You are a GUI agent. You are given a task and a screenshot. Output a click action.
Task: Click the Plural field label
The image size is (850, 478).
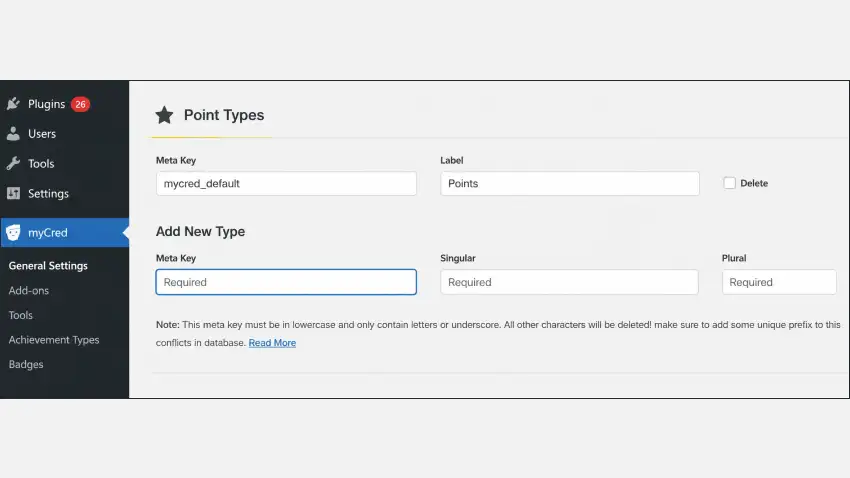pyautogui.click(x=734, y=258)
